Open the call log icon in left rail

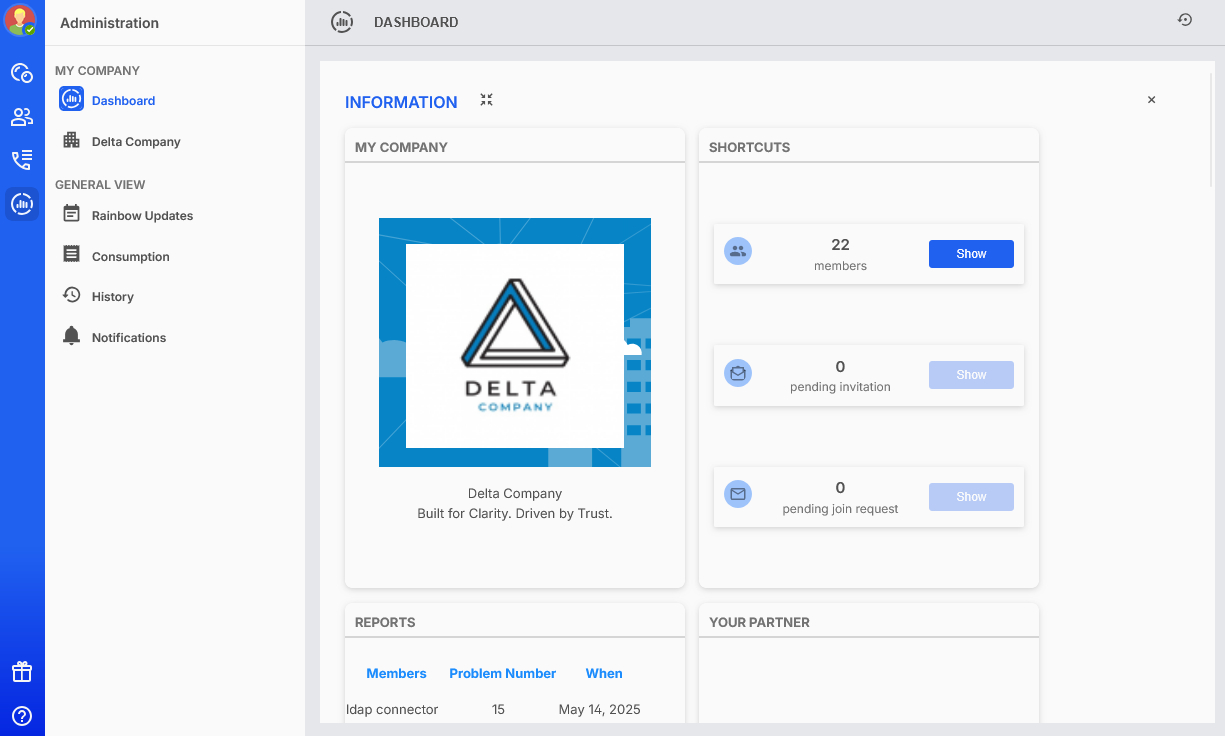point(22,160)
